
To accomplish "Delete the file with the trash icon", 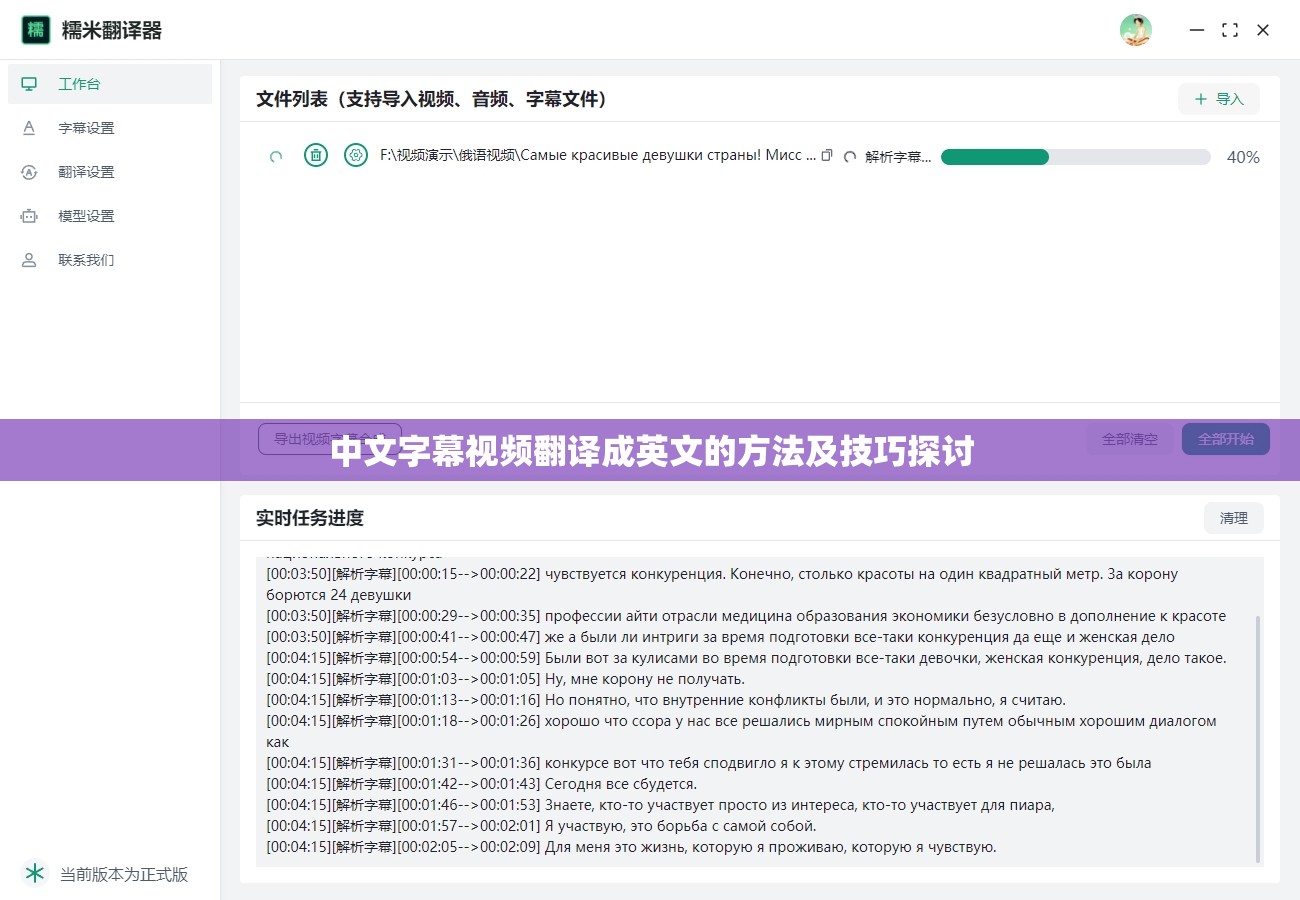I will [x=316, y=155].
